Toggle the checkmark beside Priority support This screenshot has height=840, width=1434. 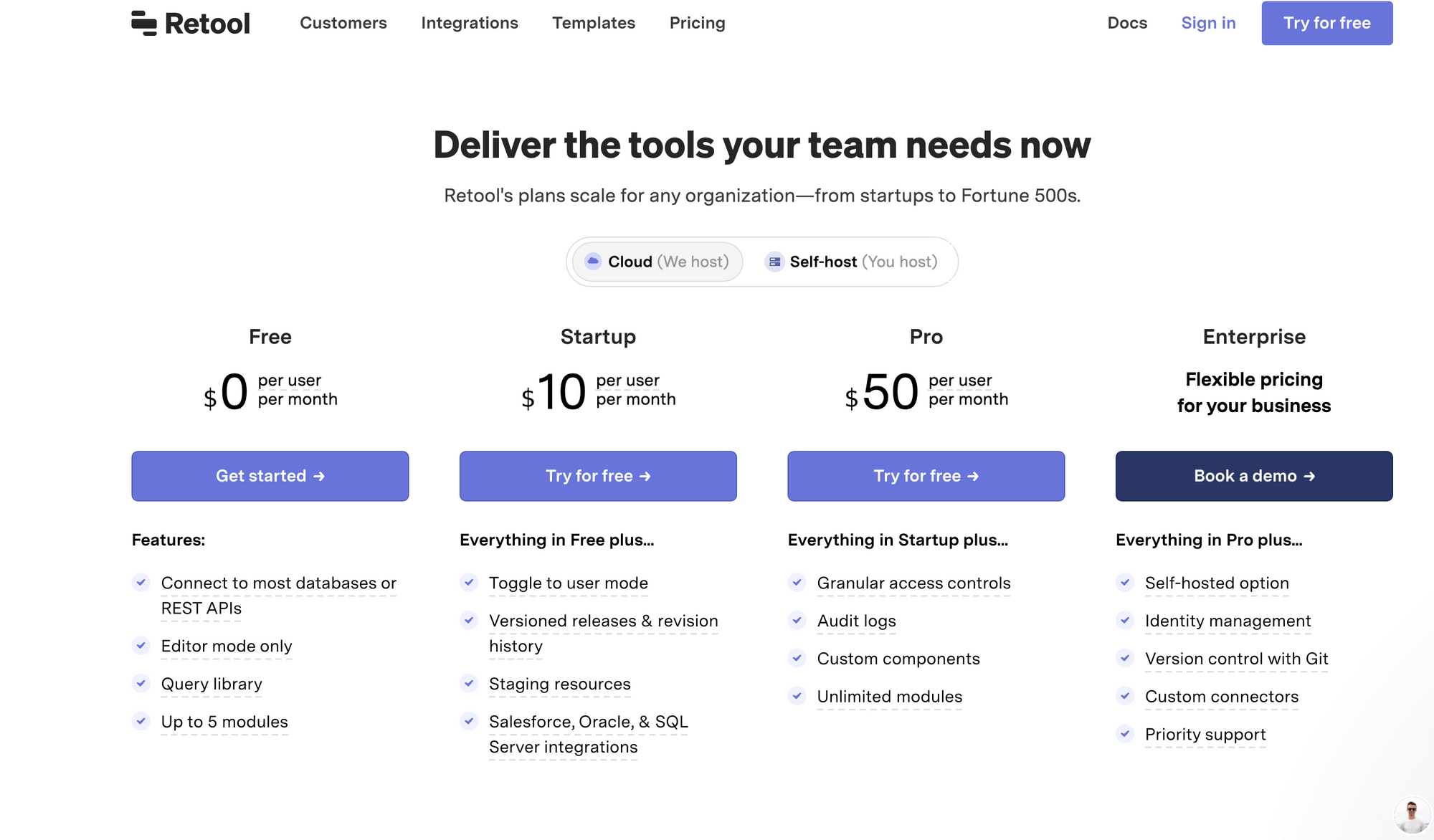(1124, 734)
